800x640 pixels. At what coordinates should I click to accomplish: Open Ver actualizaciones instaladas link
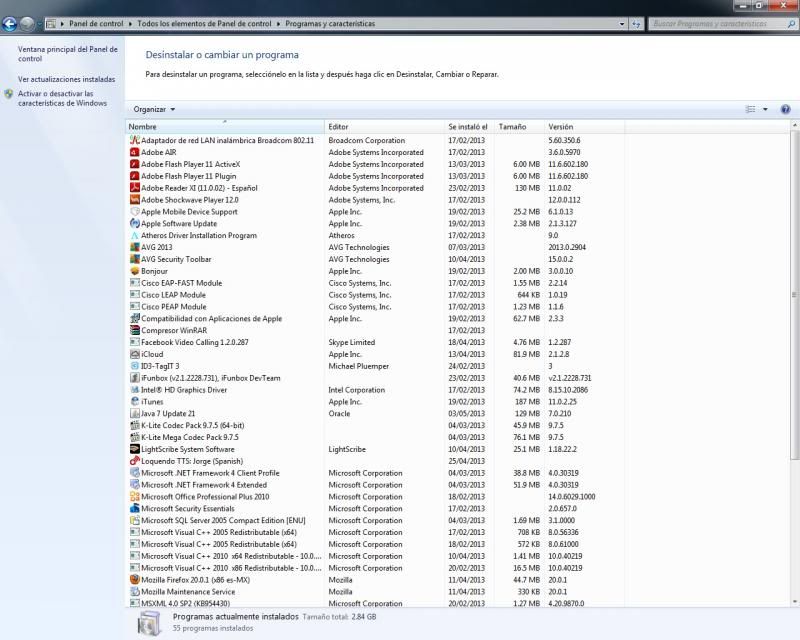pos(66,79)
